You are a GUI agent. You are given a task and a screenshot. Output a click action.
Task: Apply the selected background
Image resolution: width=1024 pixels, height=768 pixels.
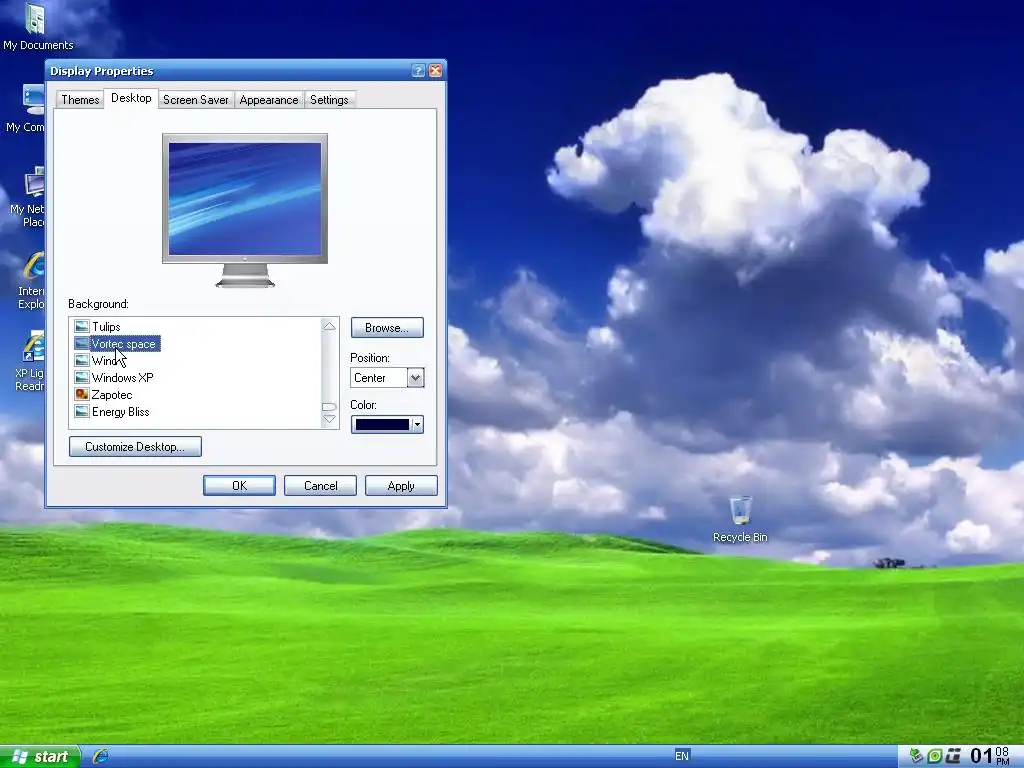click(401, 486)
